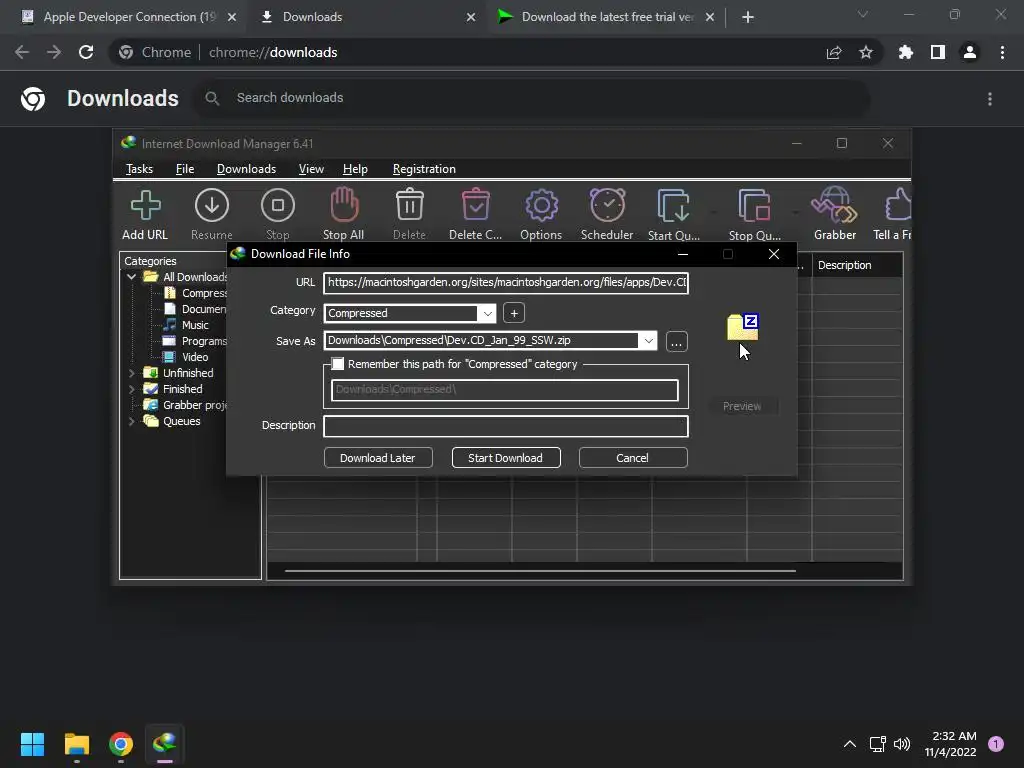
Task: Bookmark page with star icon
Action: 866,52
